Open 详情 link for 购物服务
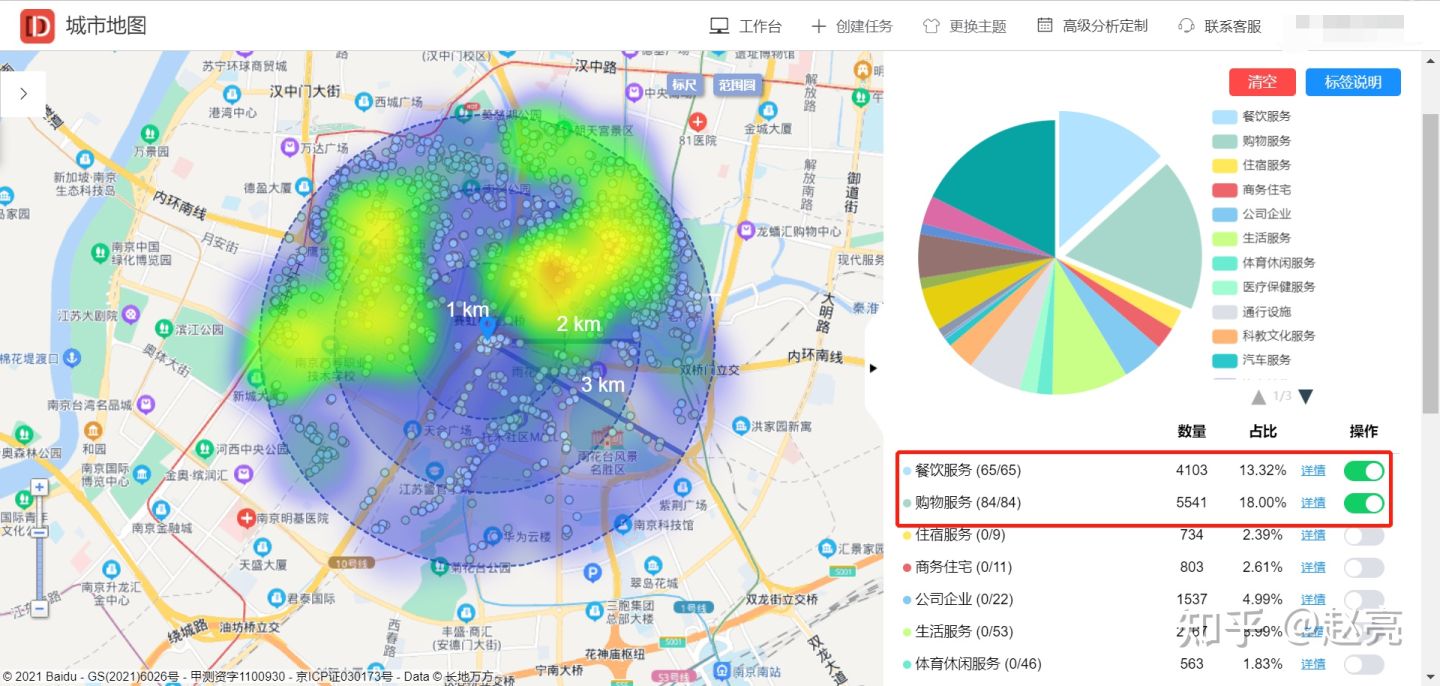1440x686 pixels. click(x=1313, y=503)
